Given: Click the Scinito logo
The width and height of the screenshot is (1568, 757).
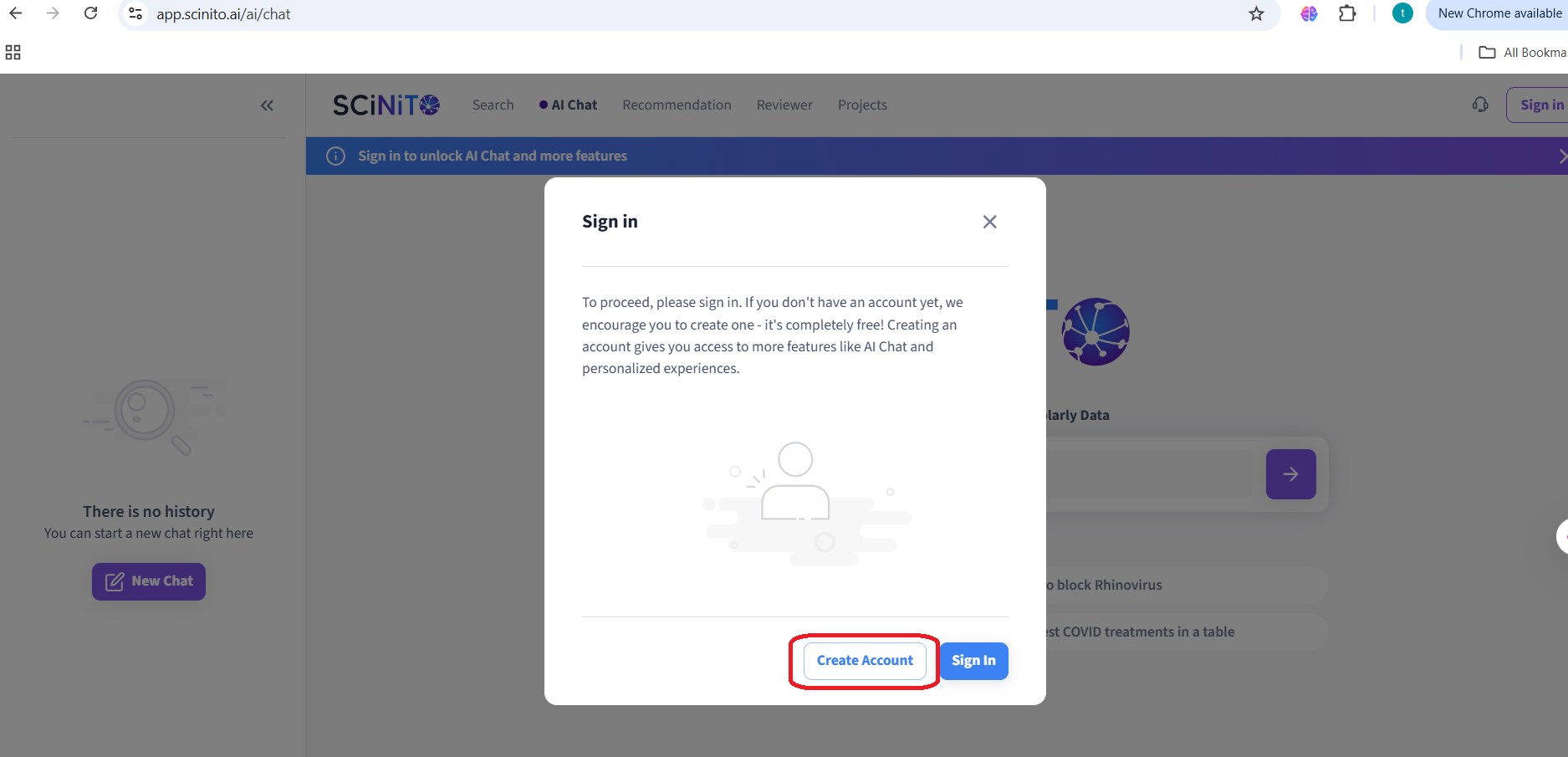Looking at the screenshot, I should tap(386, 105).
